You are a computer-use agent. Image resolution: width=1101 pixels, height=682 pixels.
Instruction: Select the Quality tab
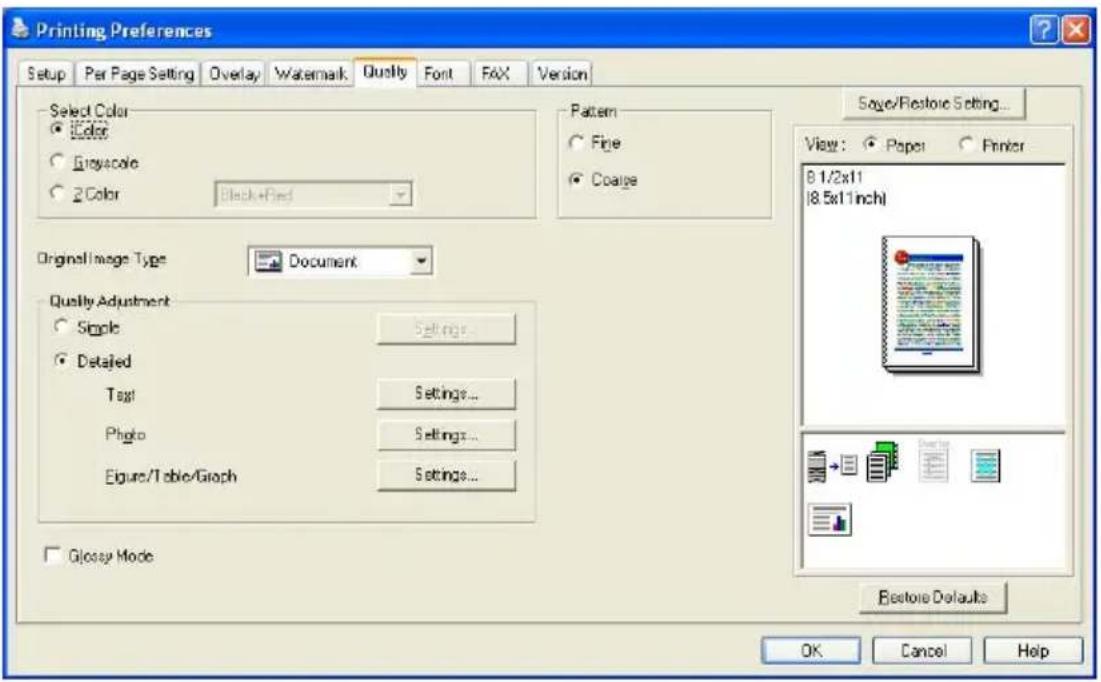pyautogui.click(x=385, y=72)
